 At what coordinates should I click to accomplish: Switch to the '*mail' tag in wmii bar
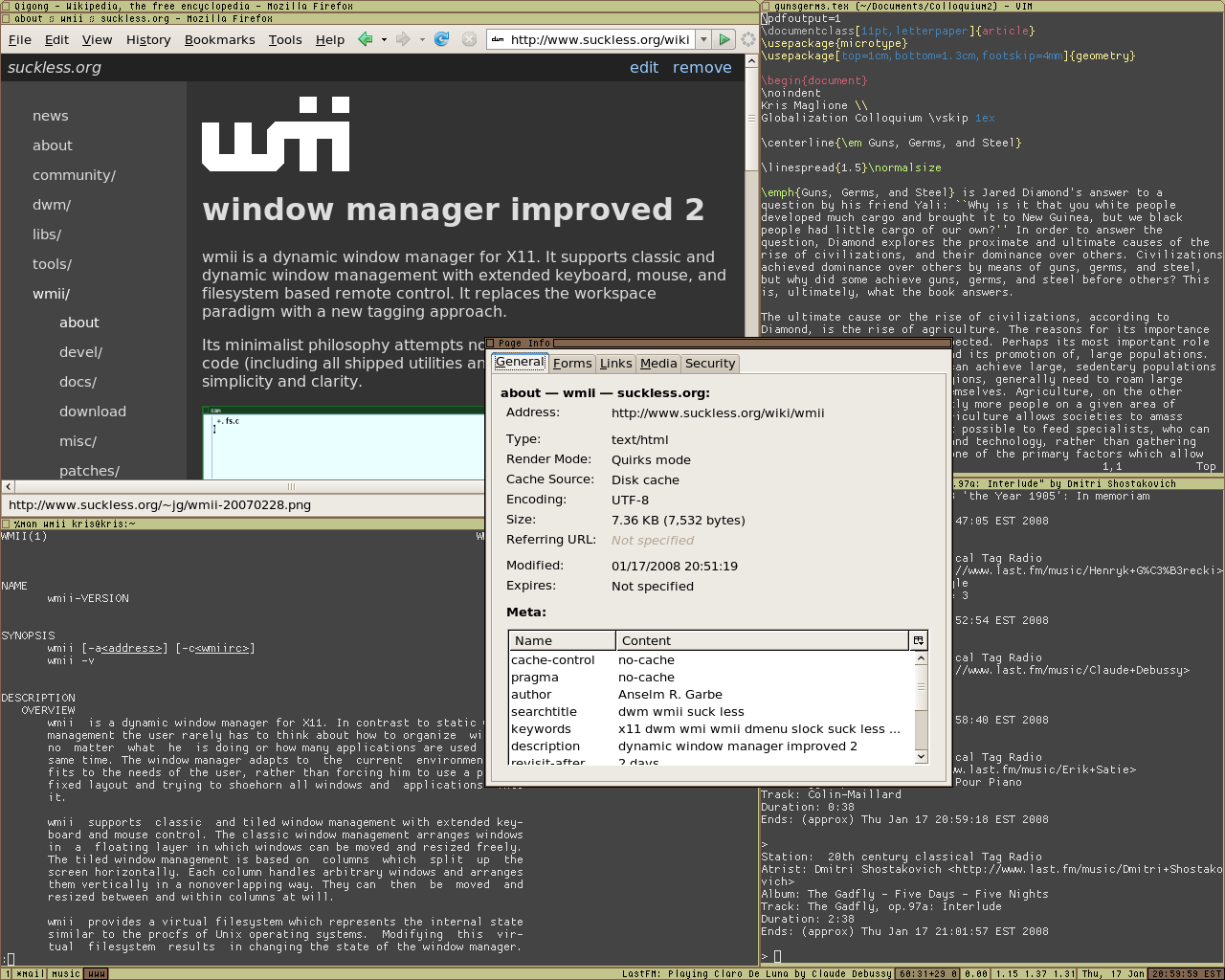point(31,973)
